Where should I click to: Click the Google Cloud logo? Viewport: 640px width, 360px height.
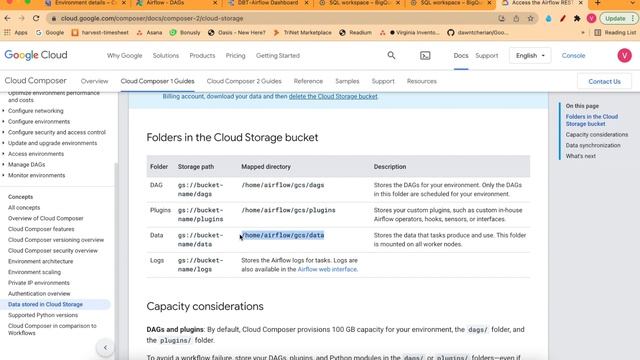click(x=36, y=55)
